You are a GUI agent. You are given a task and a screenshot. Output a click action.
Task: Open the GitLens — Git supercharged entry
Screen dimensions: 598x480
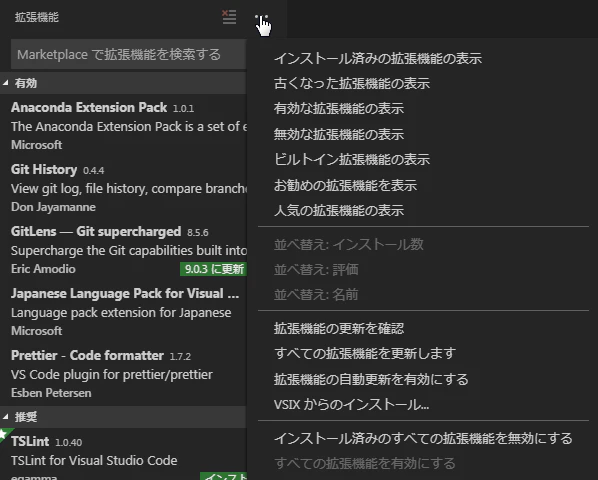pyautogui.click(x=123, y=250)
